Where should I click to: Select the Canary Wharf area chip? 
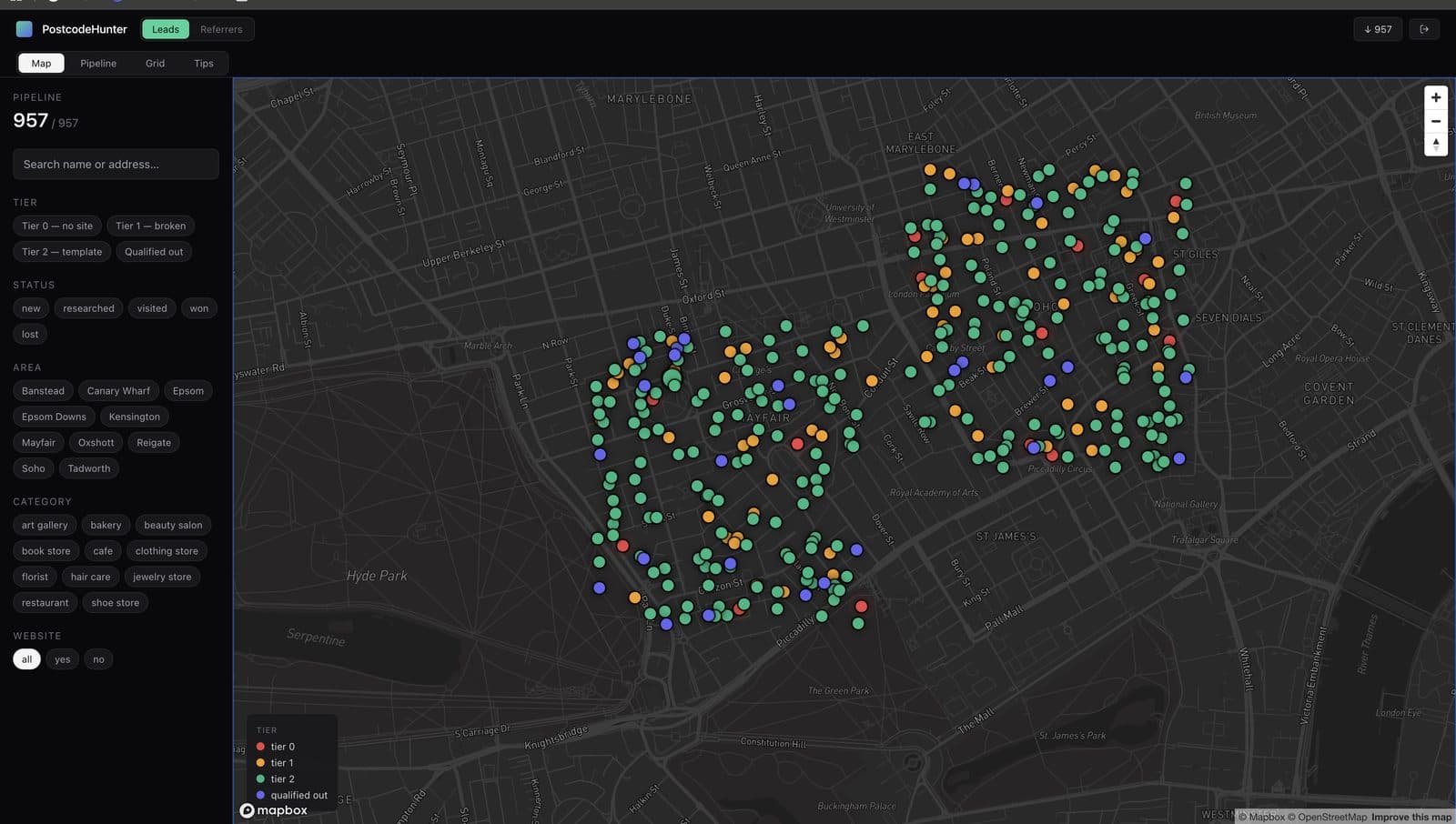pyautogui.click(x=118, y=391)
